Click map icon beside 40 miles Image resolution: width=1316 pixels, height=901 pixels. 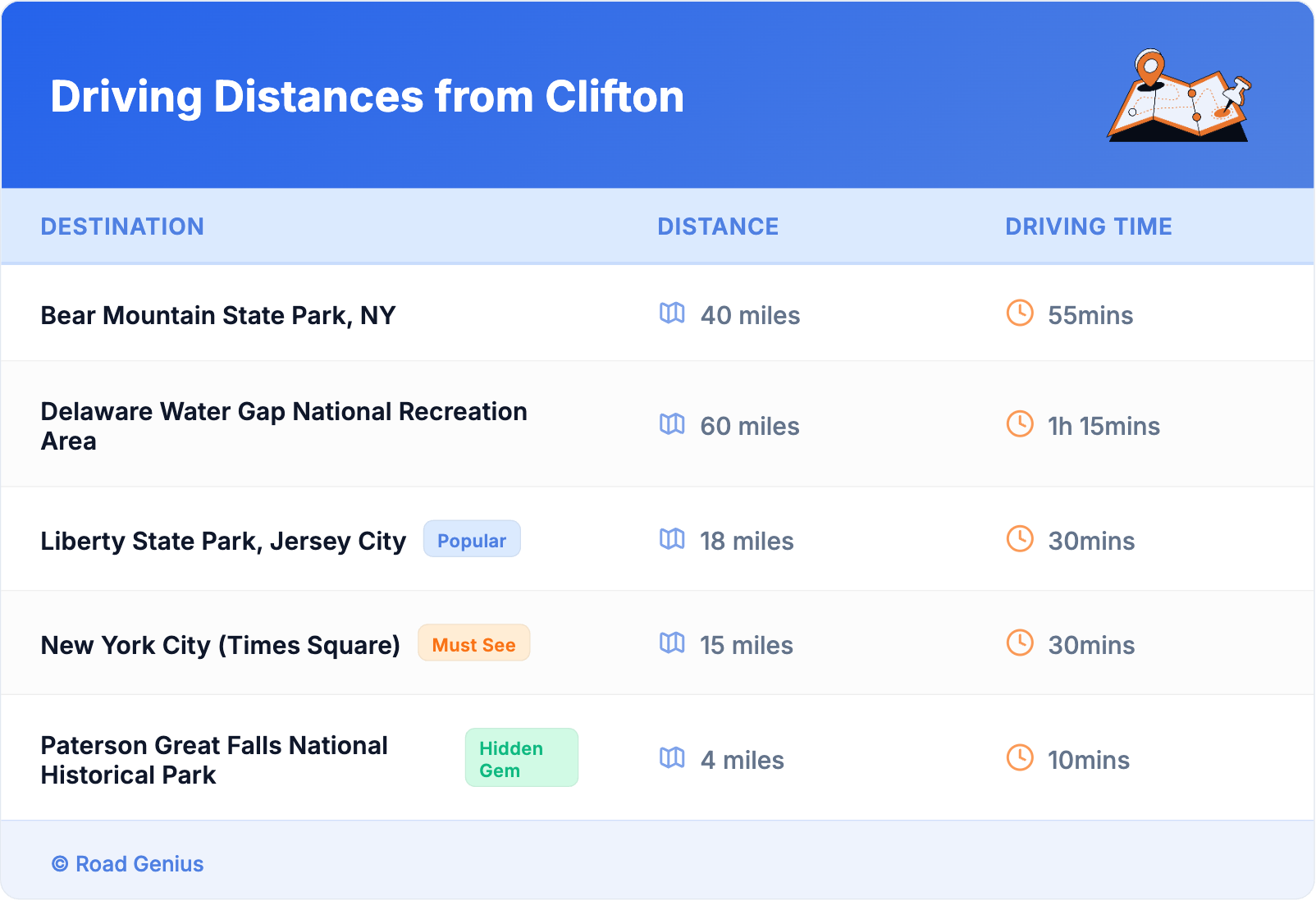(x=672, y=313)
